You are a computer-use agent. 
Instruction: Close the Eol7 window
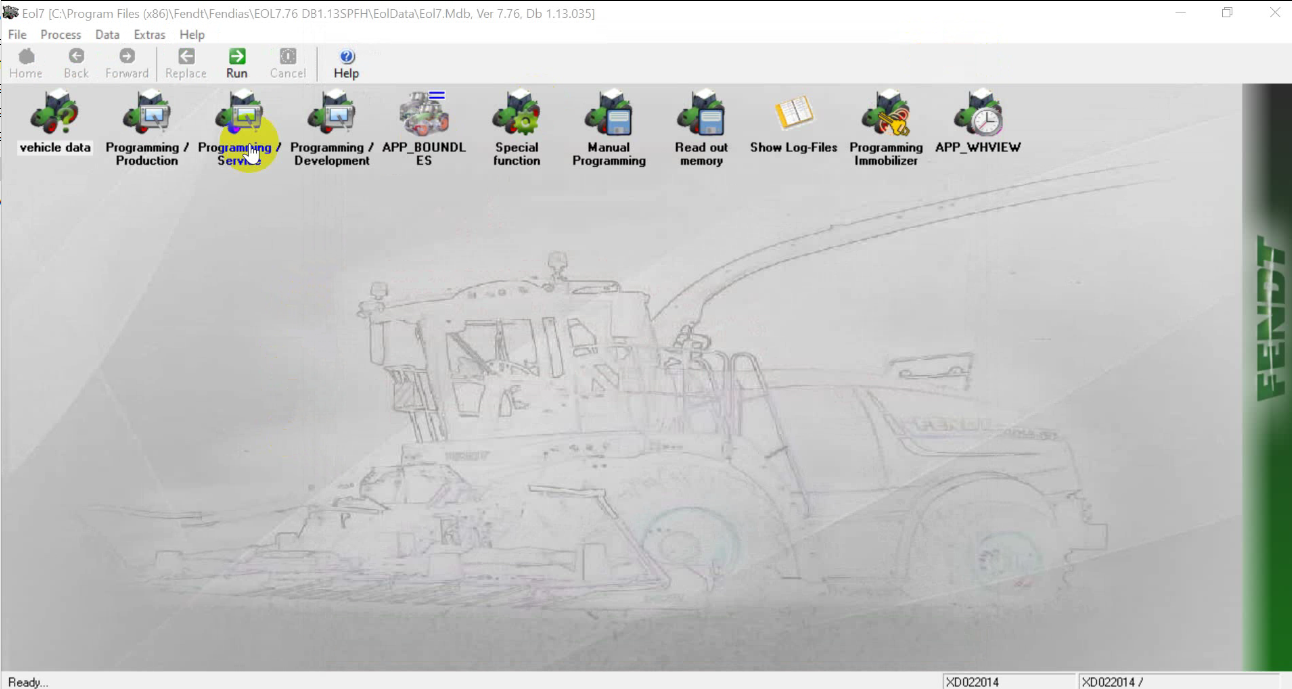pyautogui.click(x=1273, y=12)
